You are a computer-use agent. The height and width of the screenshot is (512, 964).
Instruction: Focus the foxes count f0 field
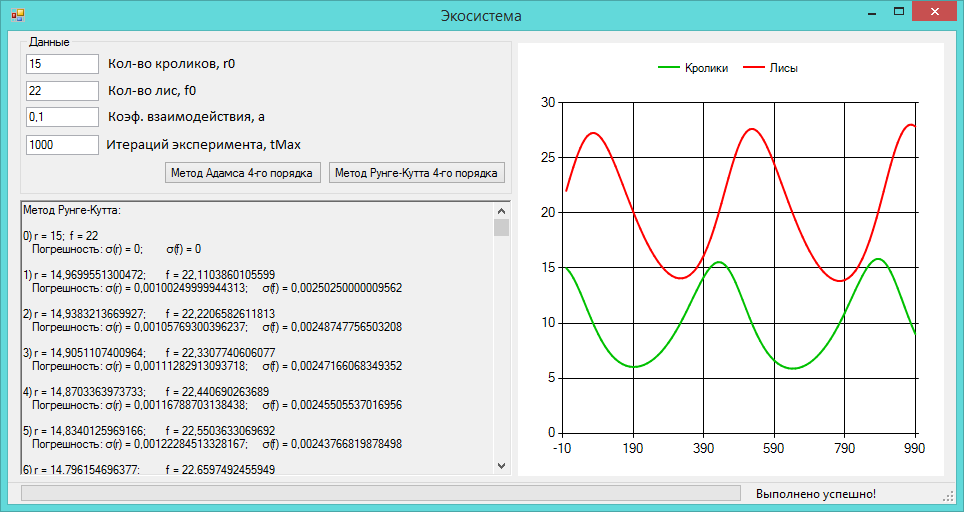62,90
